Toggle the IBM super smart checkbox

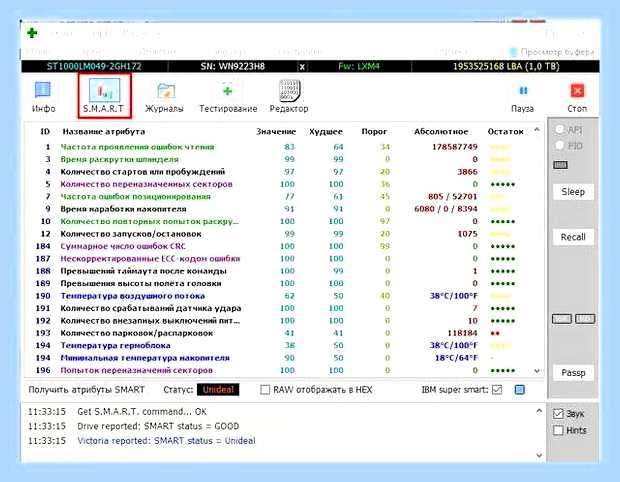tap(497, 390)
